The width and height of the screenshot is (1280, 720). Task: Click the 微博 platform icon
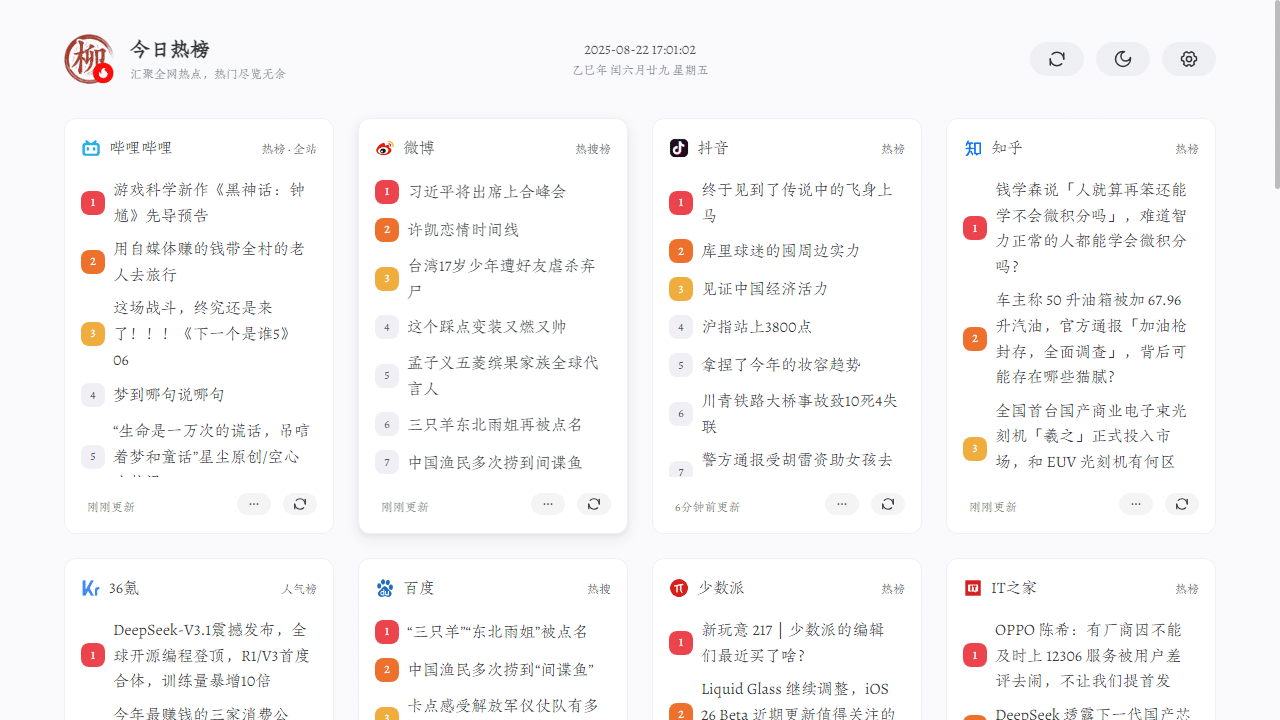point(385,148)
